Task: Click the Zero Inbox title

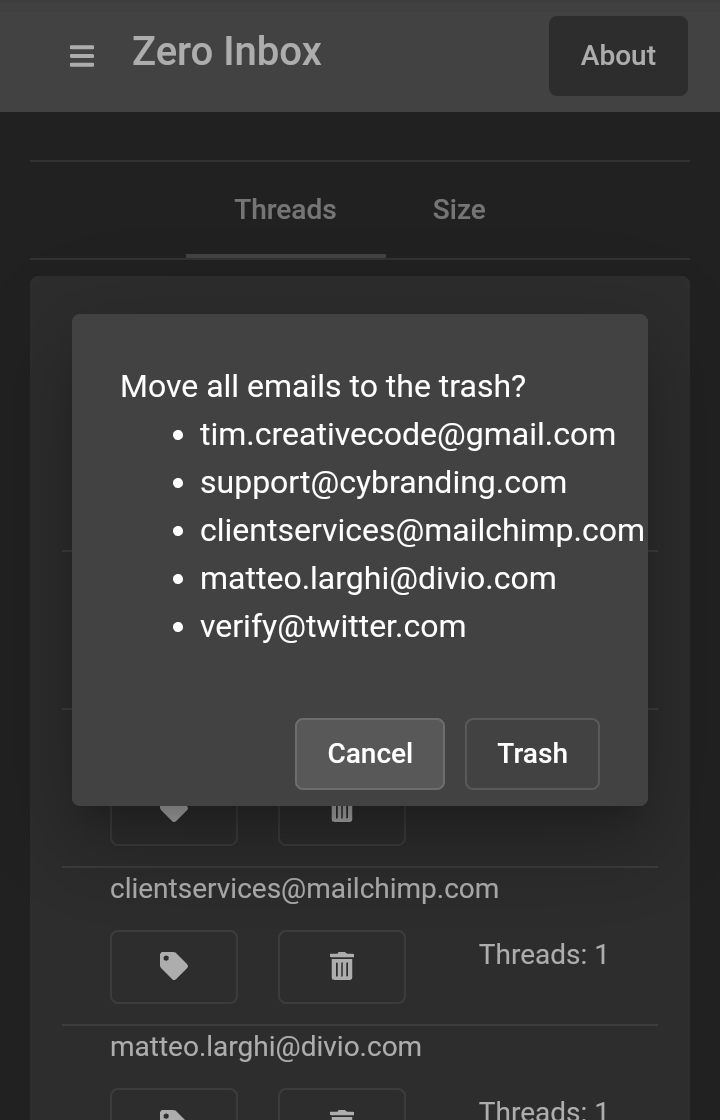Action: pyautogui.click(x=226, y=52)
